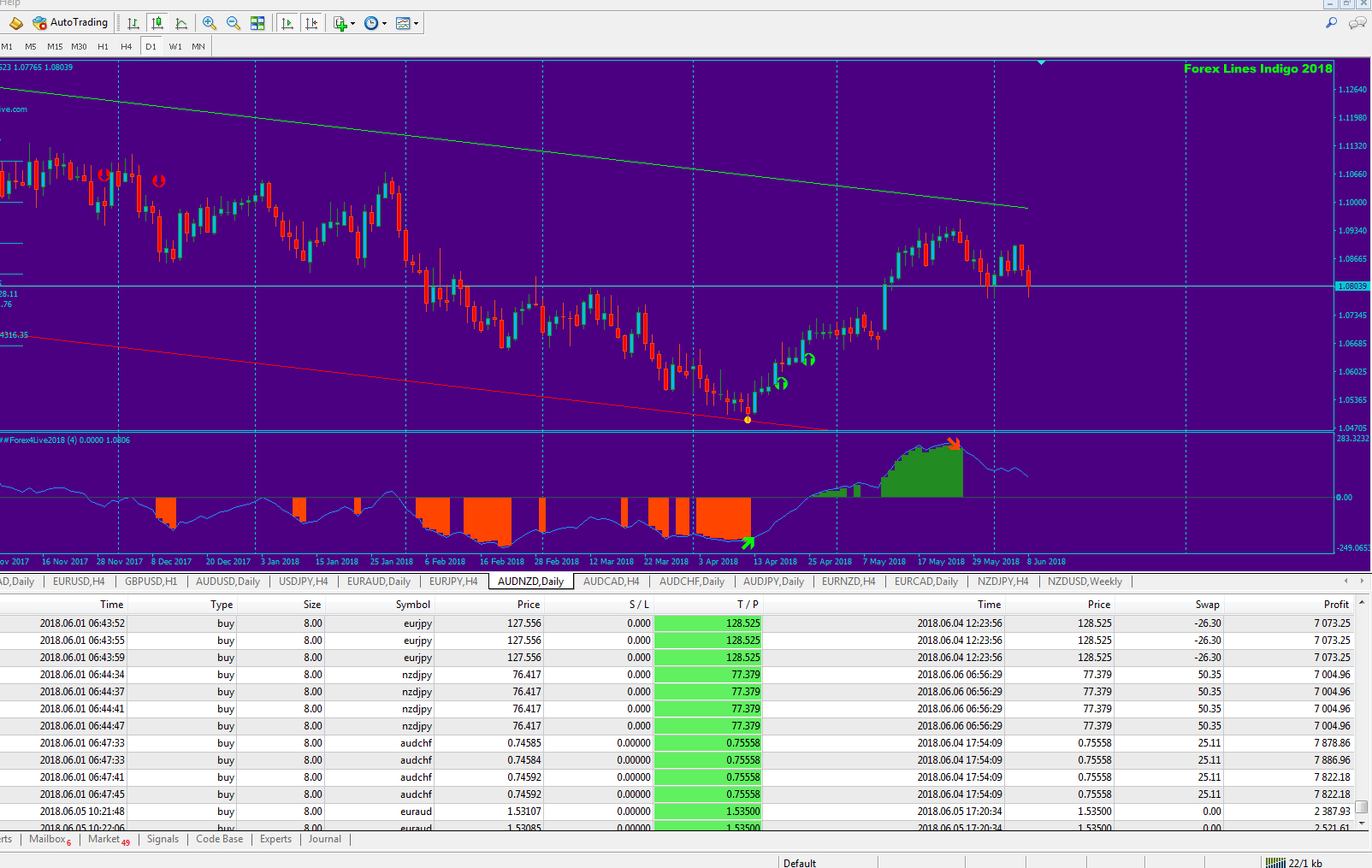1372x868 pixels.
Task: Switch chart to bar chart mode
Action: pyautogui.click(x=133, y=23)
